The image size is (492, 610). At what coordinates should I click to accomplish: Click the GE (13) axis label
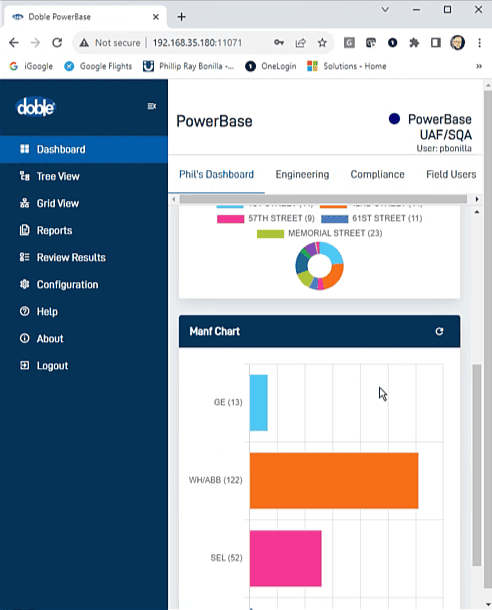tap(228, 402)
